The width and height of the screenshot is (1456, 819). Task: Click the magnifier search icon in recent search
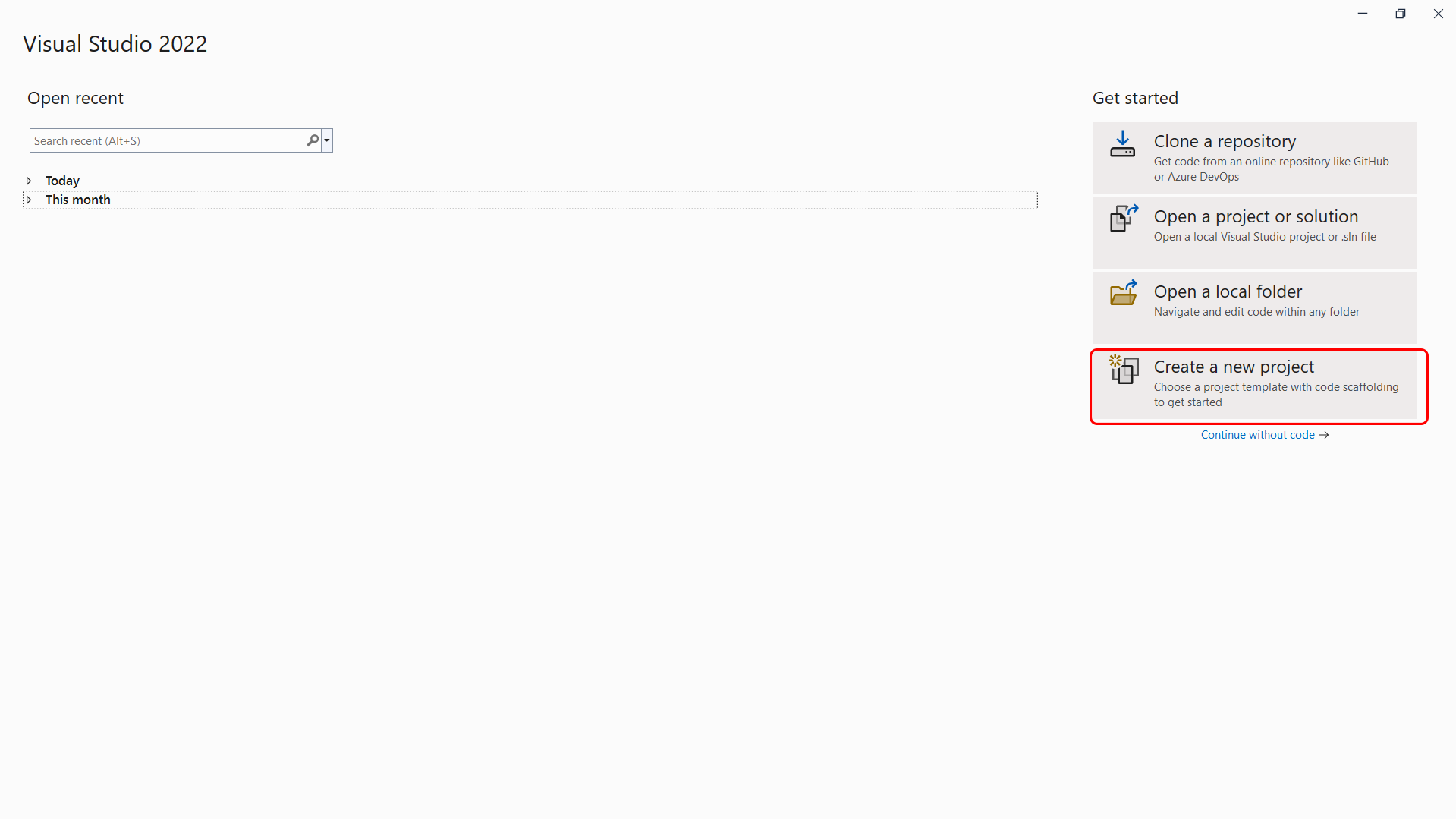click(x=313, y=140)
